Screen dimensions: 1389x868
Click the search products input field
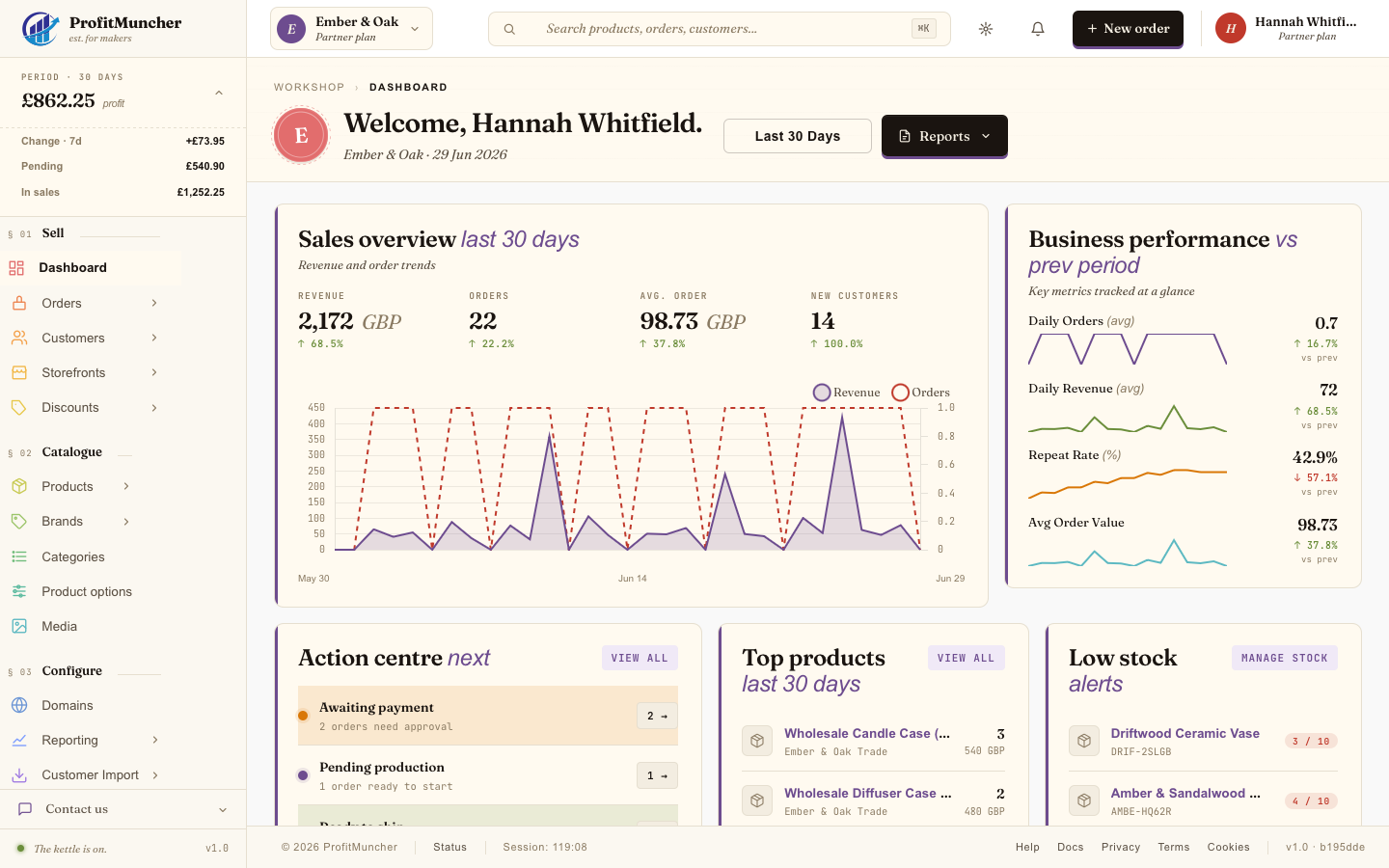click(720, 29)
